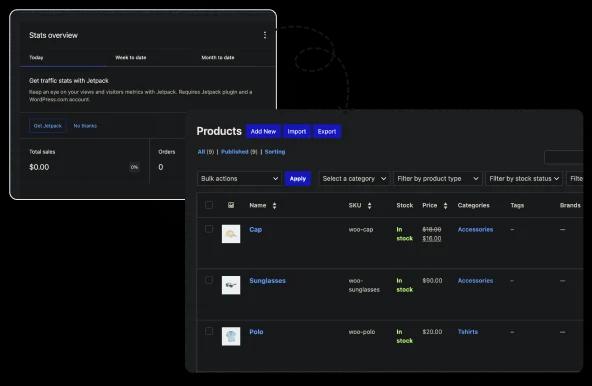Switch to Month to date tab
The height and width of the screenshot is (386, 592).
pyautogui.click(x=218, y=58)
